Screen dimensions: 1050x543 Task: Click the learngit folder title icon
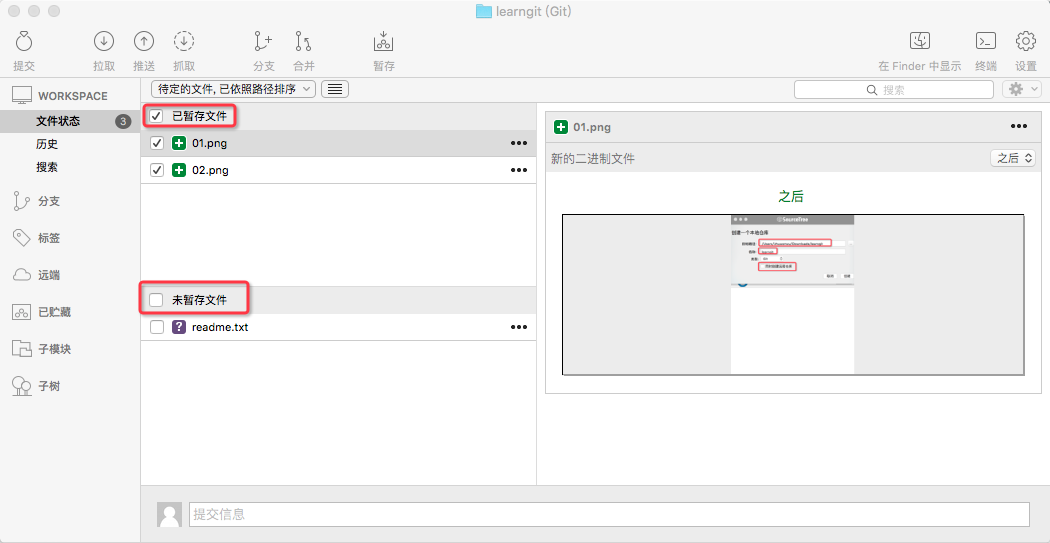[x=483, y=11]
